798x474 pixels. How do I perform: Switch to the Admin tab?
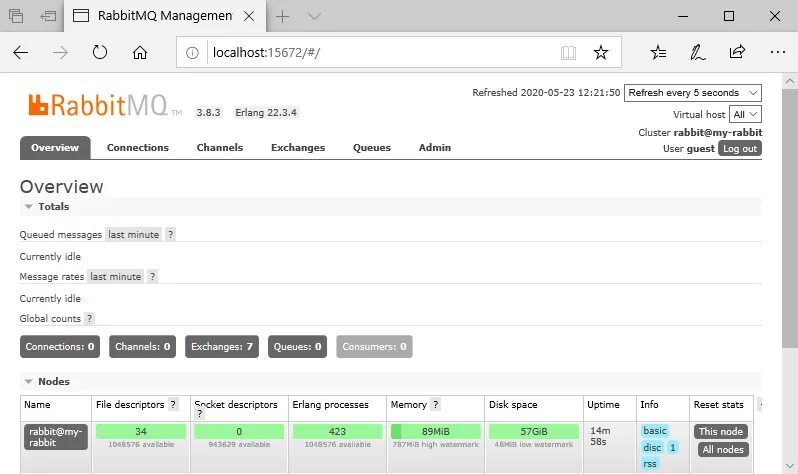click(435, 148)
